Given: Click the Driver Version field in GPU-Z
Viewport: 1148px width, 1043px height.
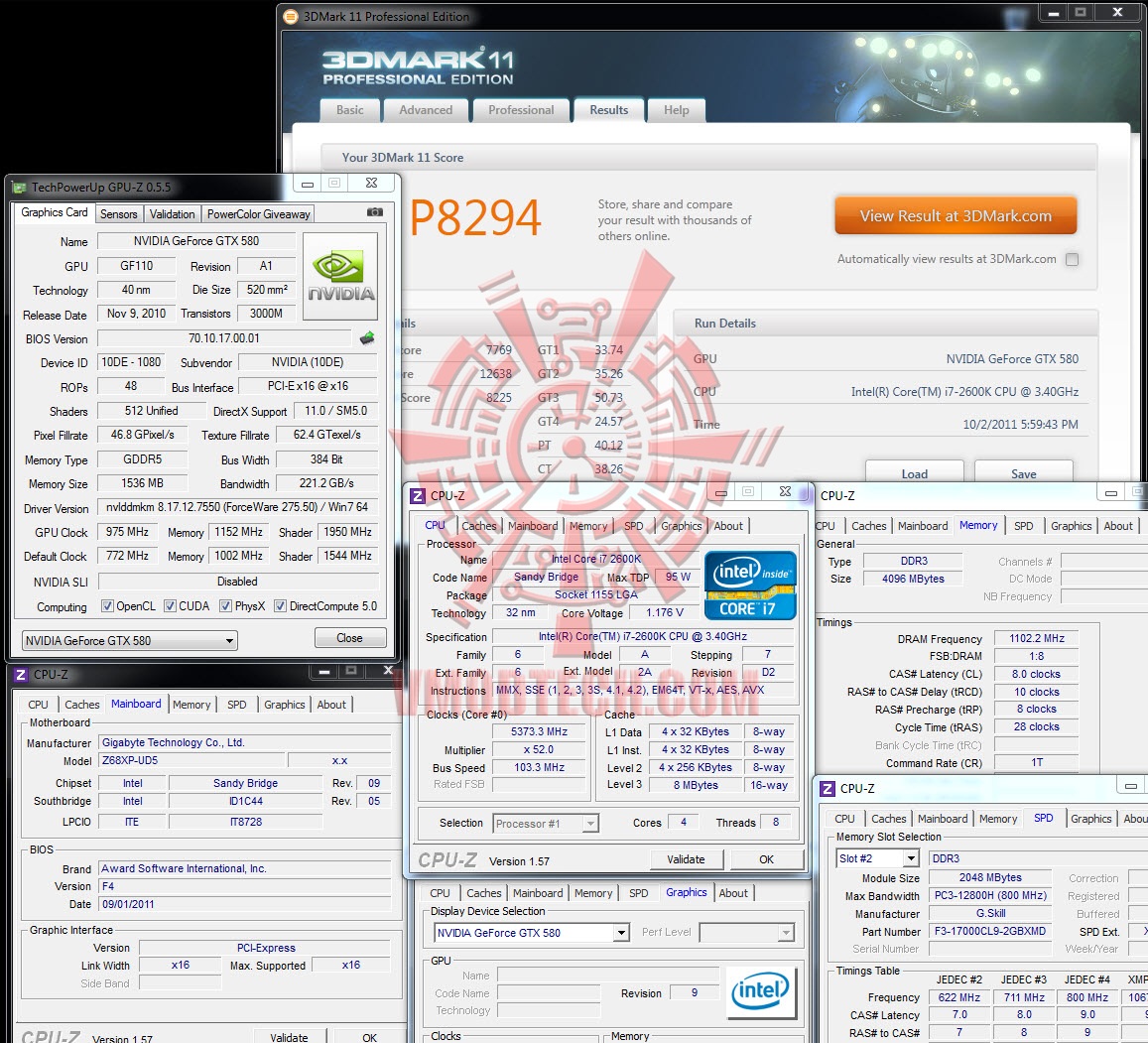Looking at the screenshot, I should click(238, 507).
